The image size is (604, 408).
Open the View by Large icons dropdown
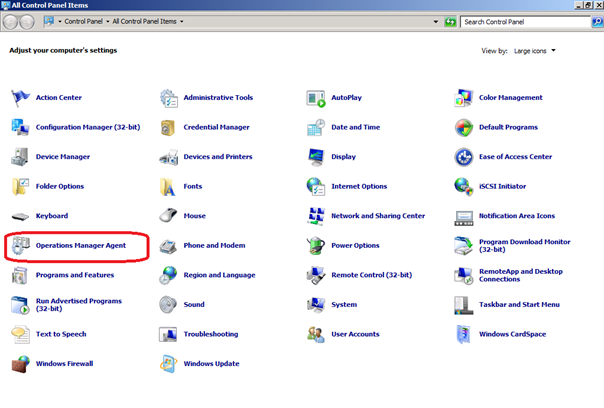(x=535, y=51)
